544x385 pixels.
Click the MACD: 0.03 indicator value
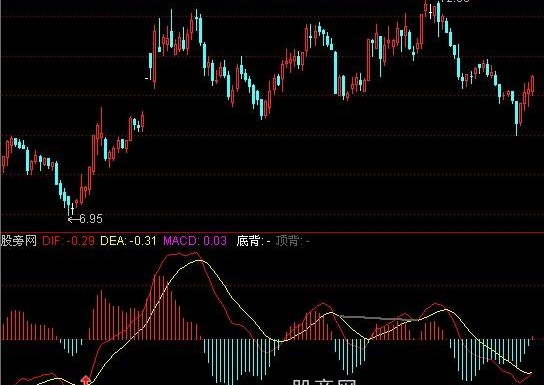tap(195, 241)
